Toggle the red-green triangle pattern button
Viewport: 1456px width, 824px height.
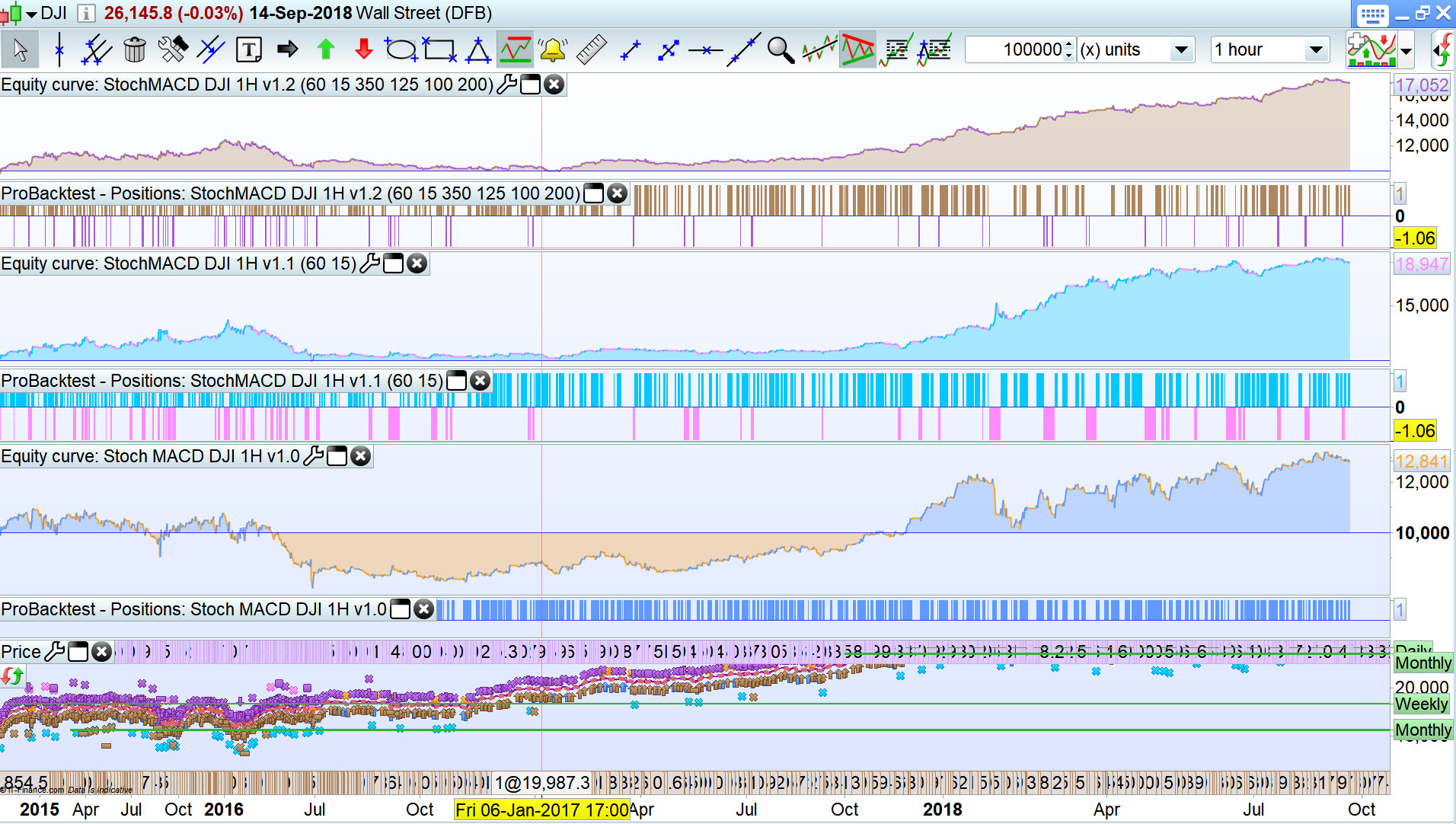[x=857, y=50]
